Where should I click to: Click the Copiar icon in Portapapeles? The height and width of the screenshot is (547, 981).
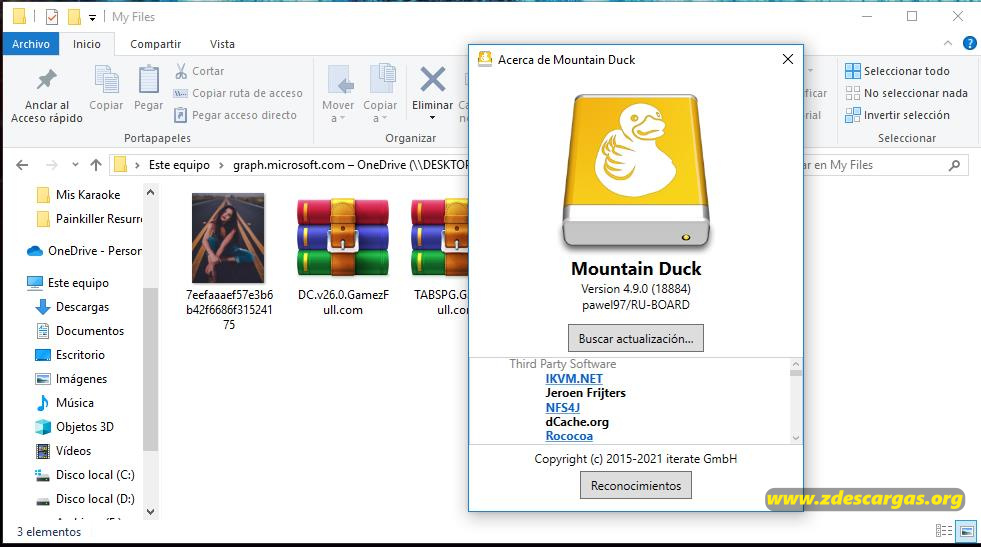pyautogui.click(x=106, y=80)
